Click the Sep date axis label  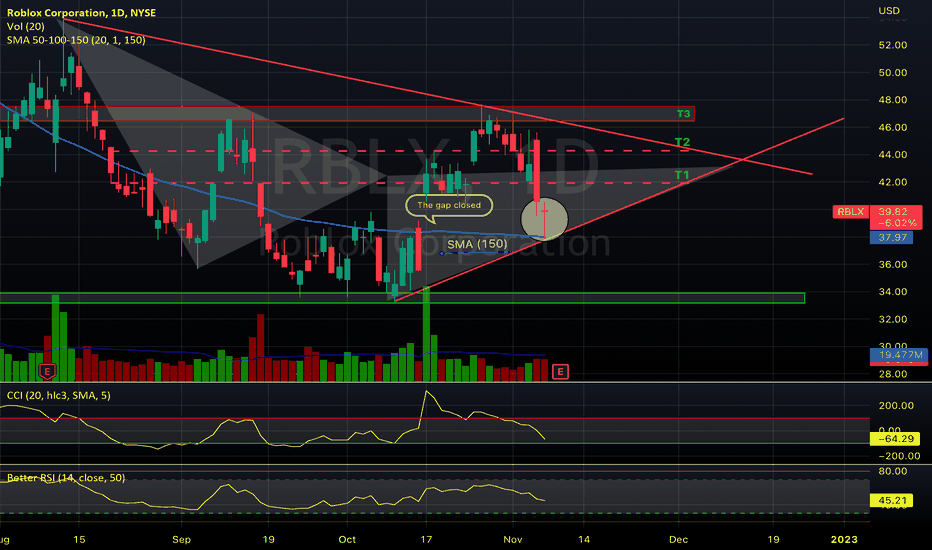click(x=181, y=539)
